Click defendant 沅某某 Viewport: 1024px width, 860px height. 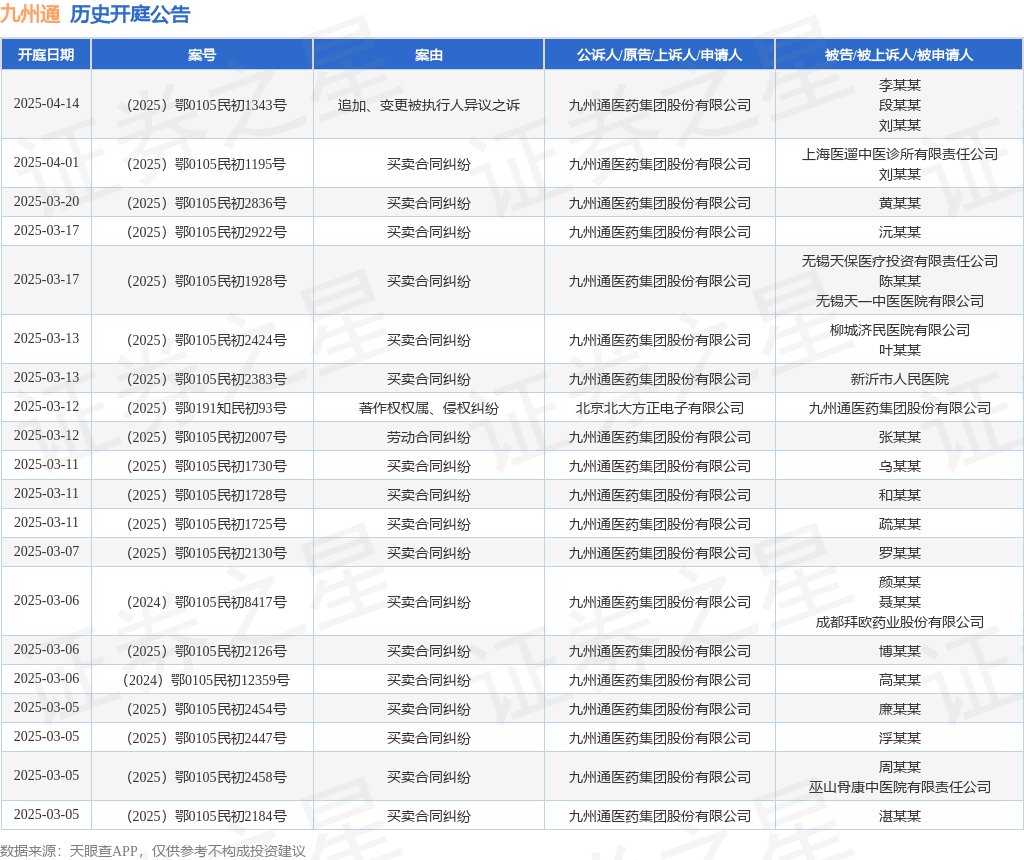(900, 232)
